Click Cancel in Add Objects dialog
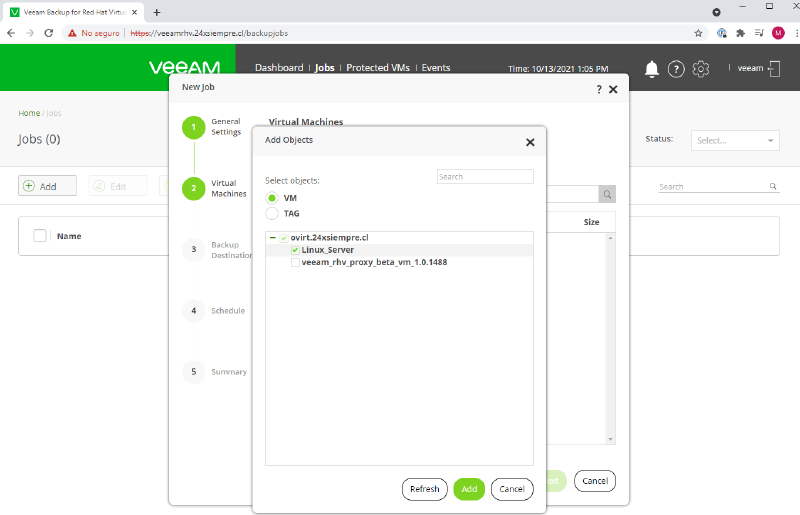This screenshot has width=800, height=515. coord(512,489)
